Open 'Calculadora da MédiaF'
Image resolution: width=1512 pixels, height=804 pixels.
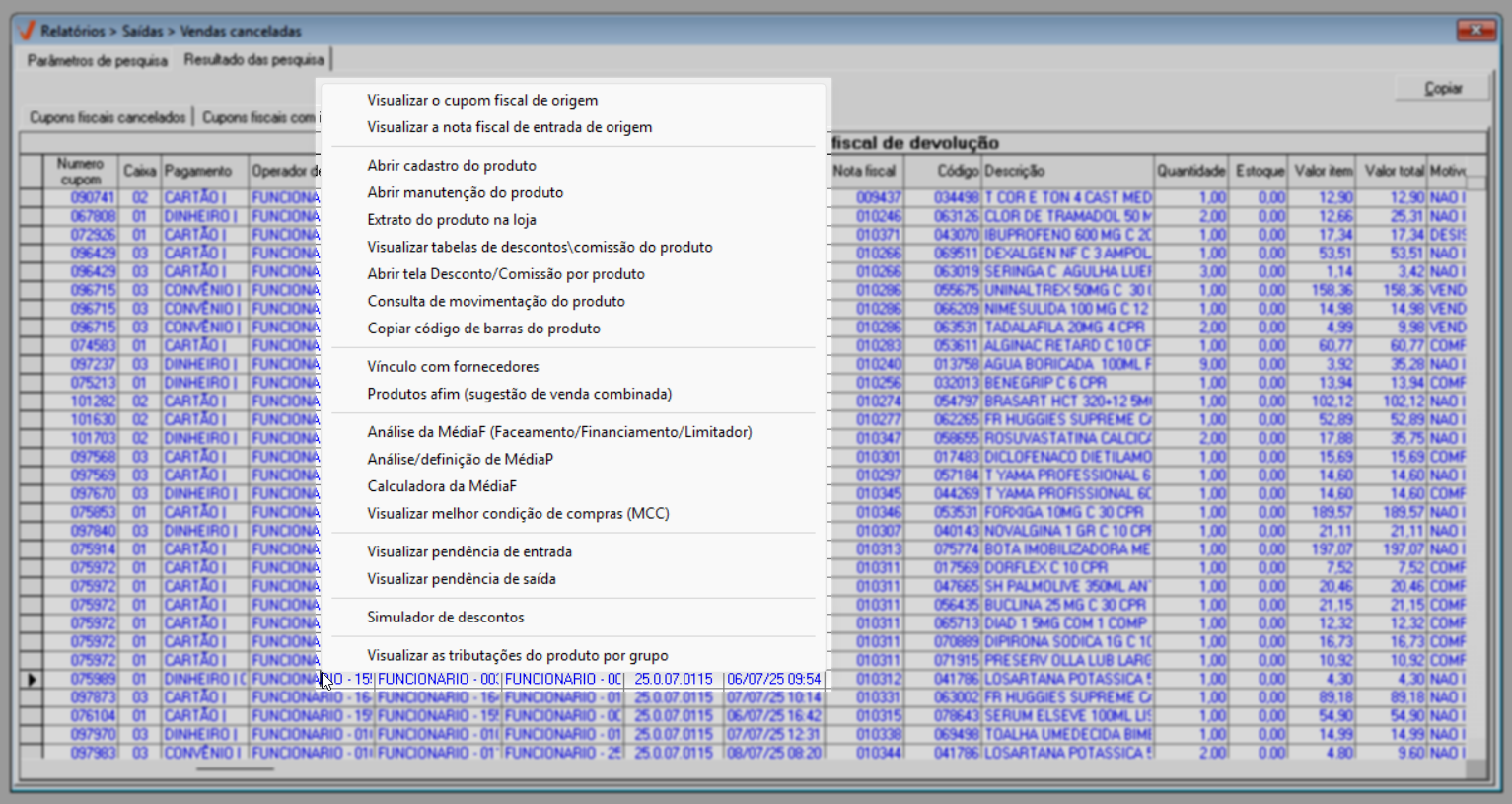click(x=442, y=486)
